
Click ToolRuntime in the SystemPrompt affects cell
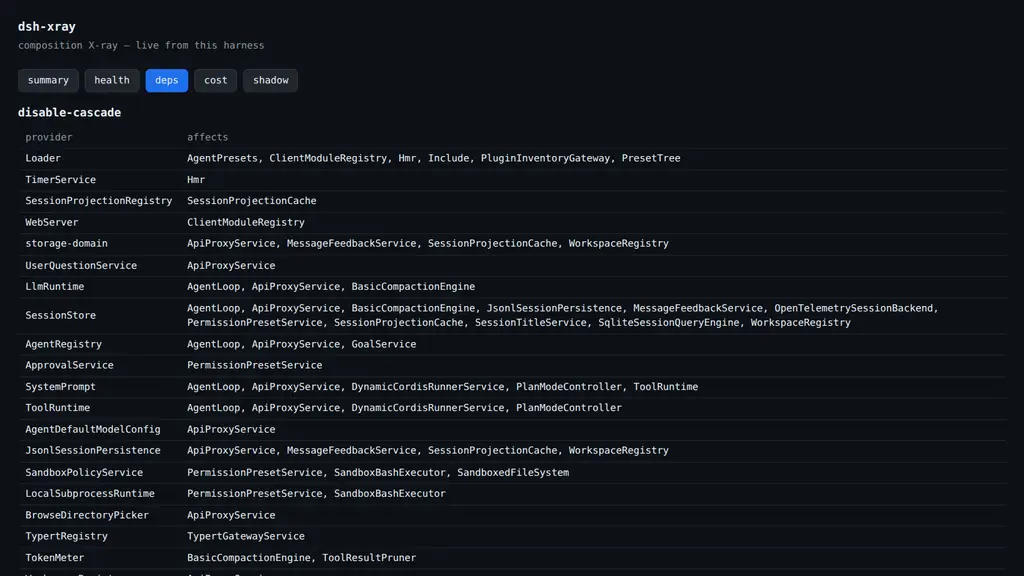point(665,387)
